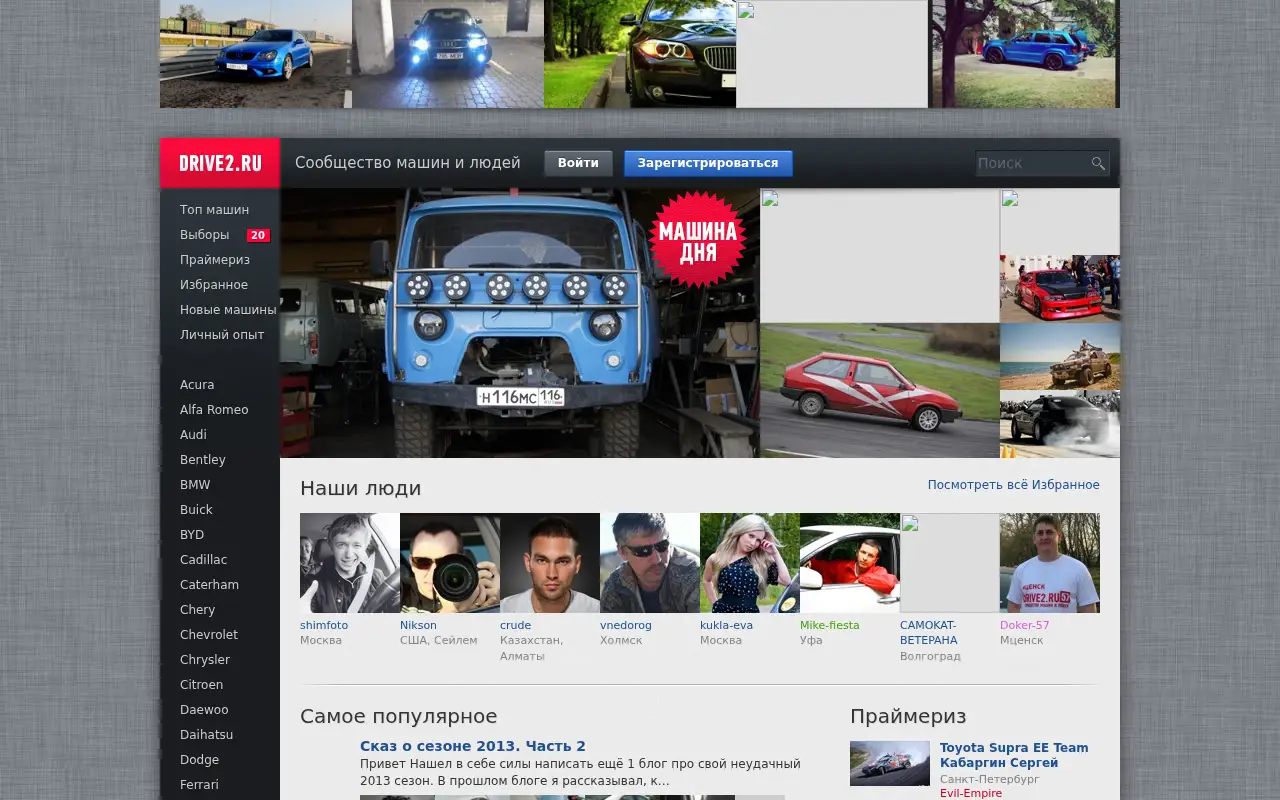1280x800 pixels.
Task: Open vnedorog's profile picture
Action: pyautogui.click(x=650, y=563)
